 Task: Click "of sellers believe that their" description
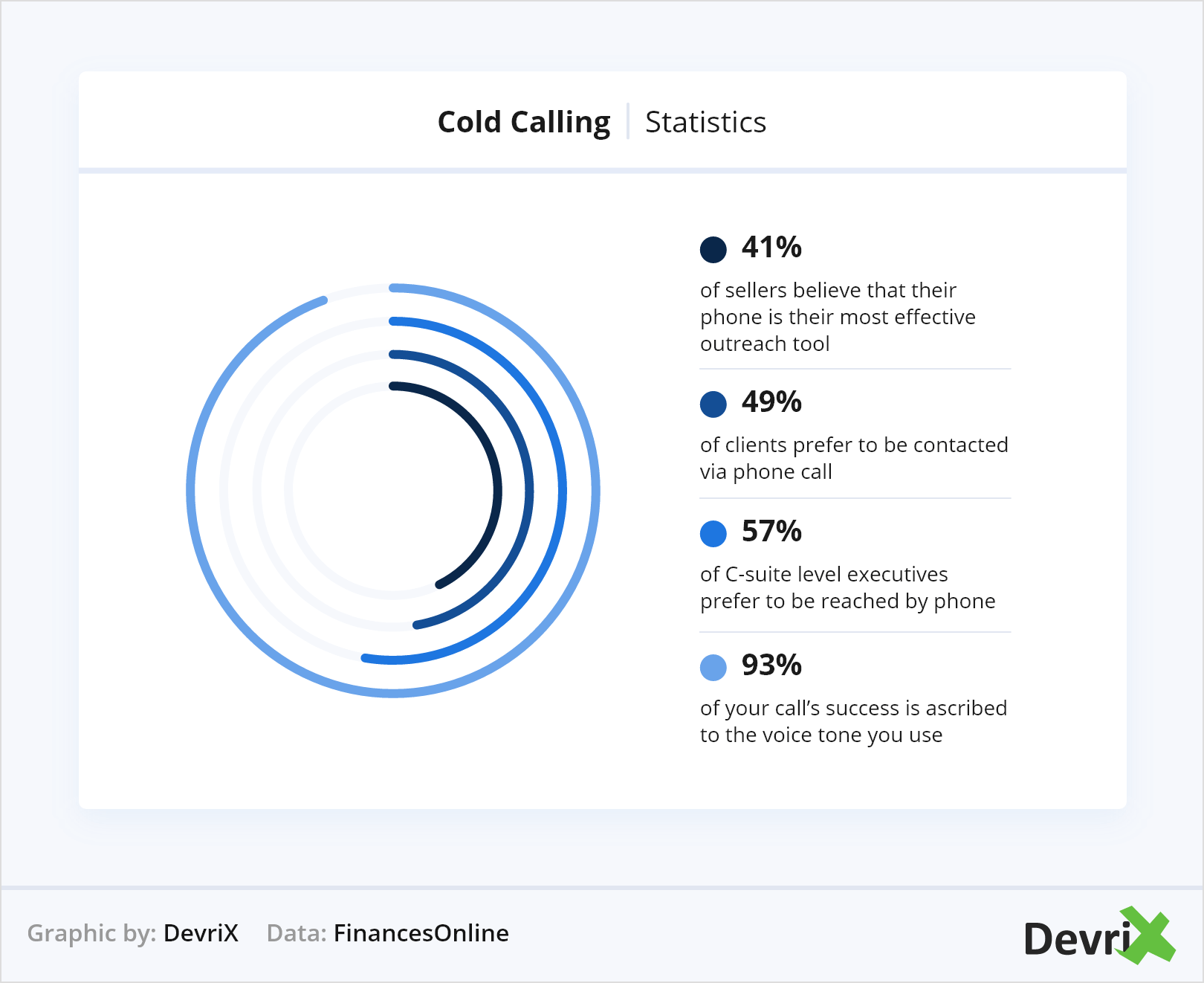click(x=828, y=290)
